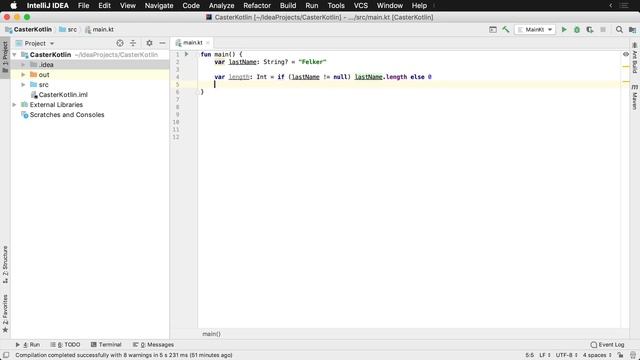Open the VCS menu
The image size is (640, 360).
(x=360, y=6)
